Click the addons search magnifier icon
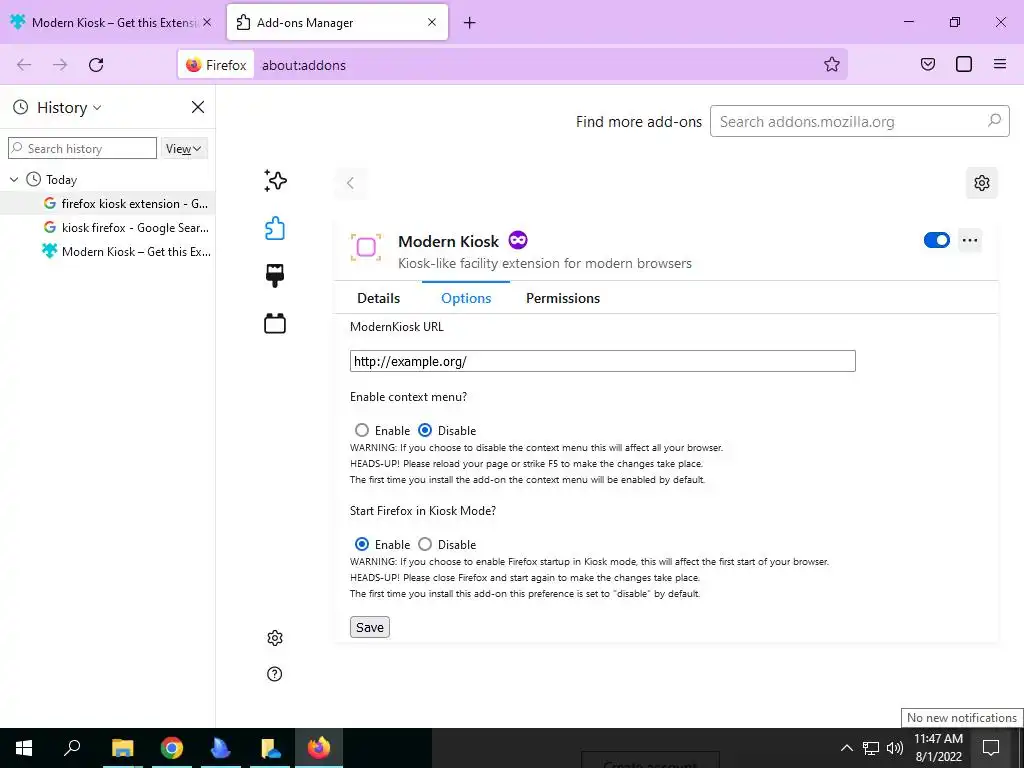This screenshot has width=1024, height=768. (x=994, y=121)
